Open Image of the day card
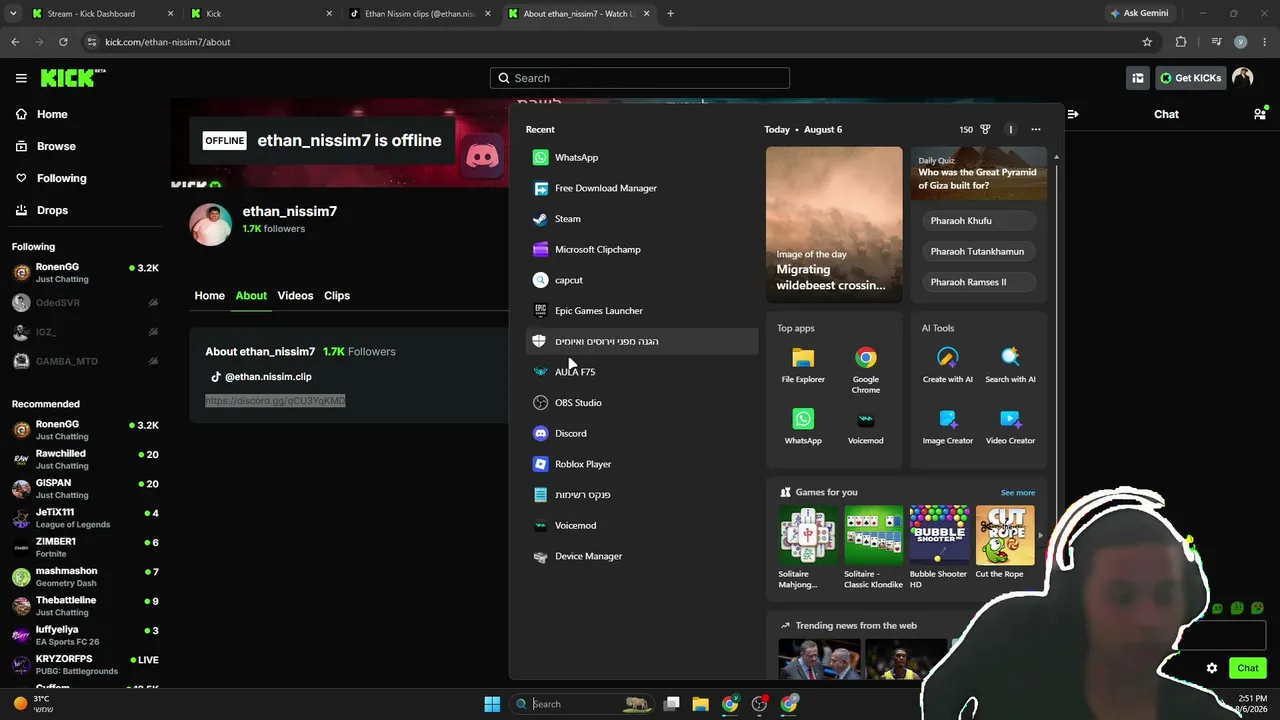 (834, 224)
